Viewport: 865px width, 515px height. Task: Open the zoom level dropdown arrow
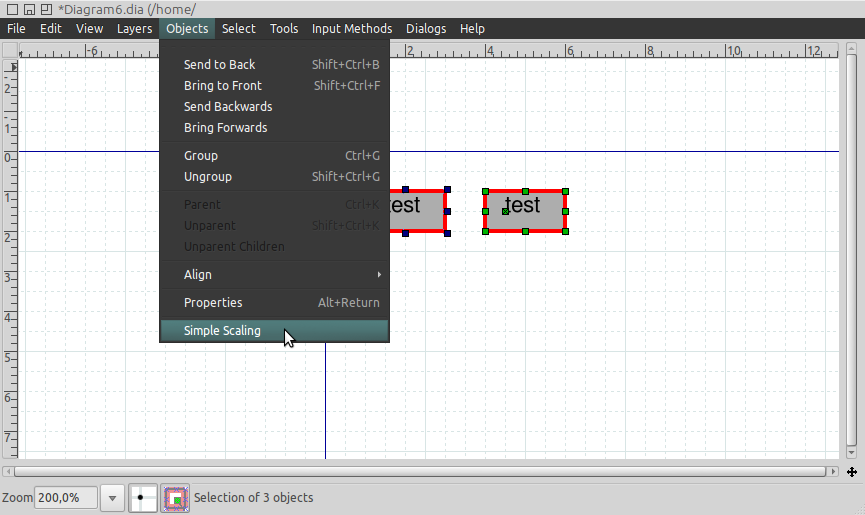click(x=112, y=498)
